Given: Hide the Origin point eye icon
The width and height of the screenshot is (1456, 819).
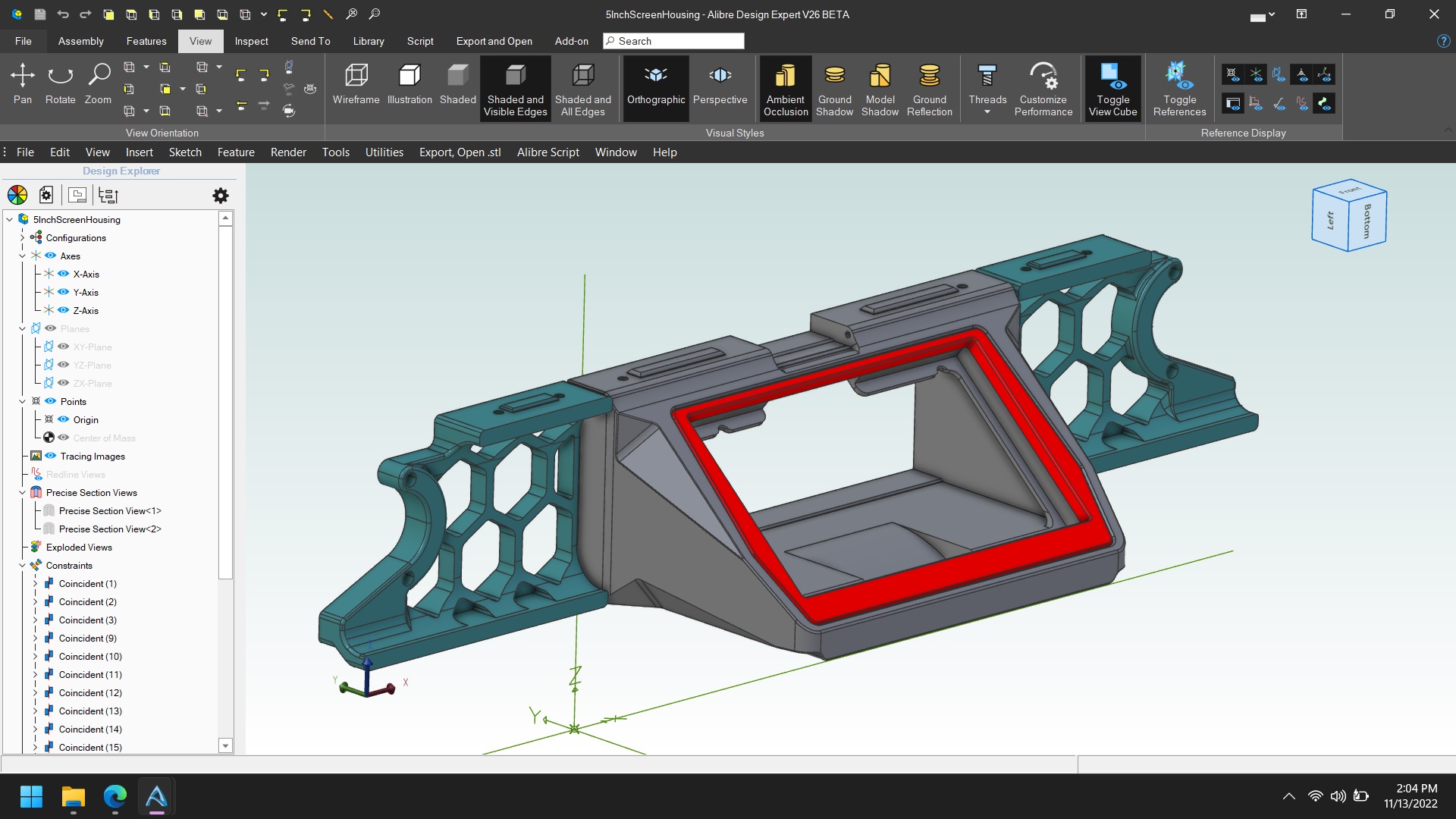Looking at the screenshot, I should pyautogui.click(x=64, y=419).
